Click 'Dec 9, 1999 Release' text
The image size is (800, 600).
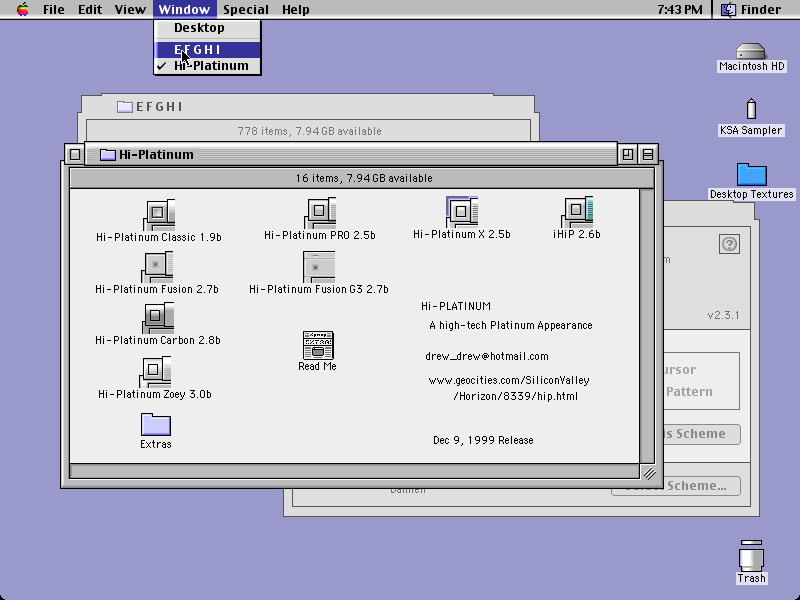point(483,440)
